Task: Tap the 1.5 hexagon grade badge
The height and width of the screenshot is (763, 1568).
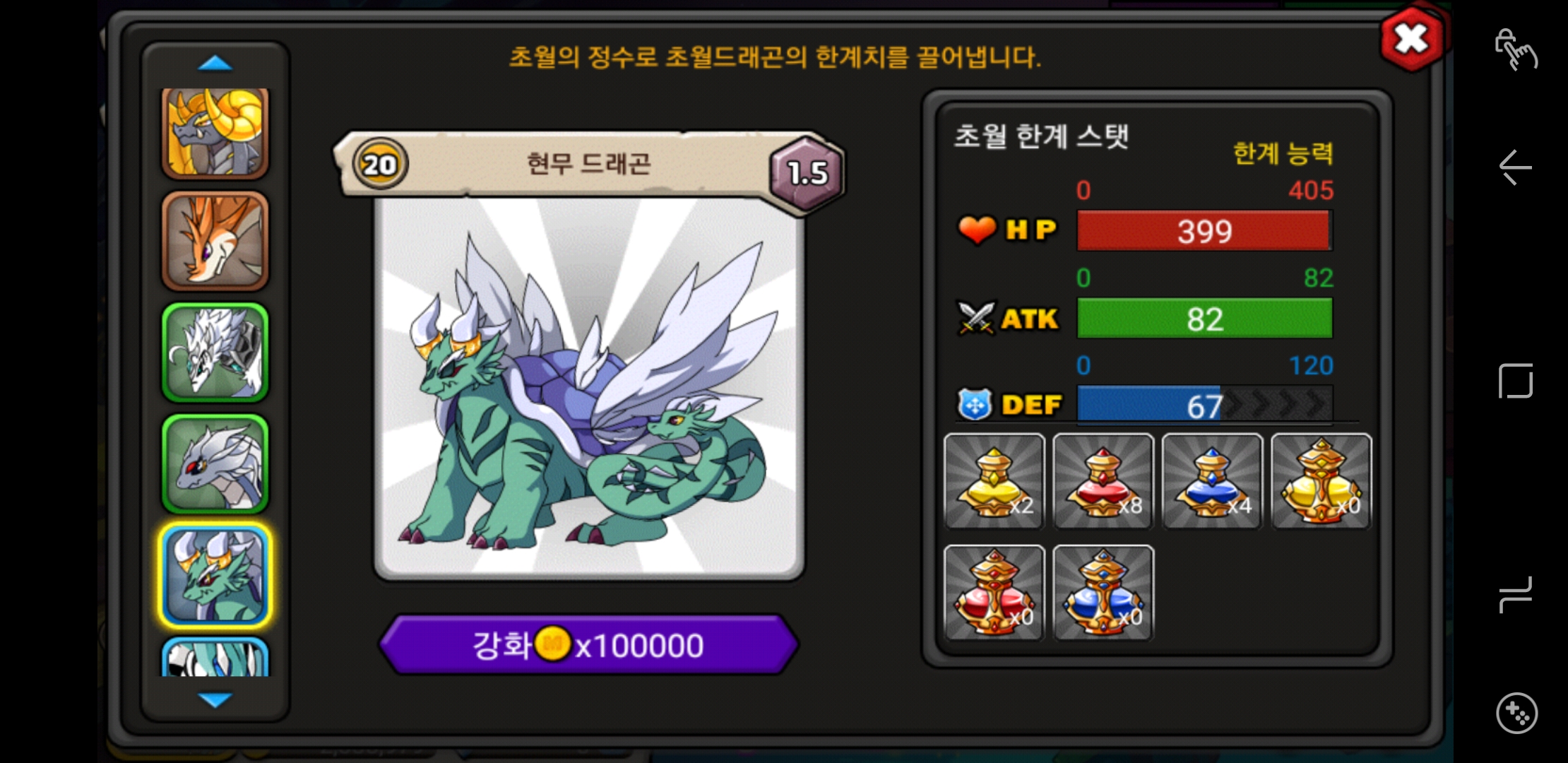Action: coord(807,172)
